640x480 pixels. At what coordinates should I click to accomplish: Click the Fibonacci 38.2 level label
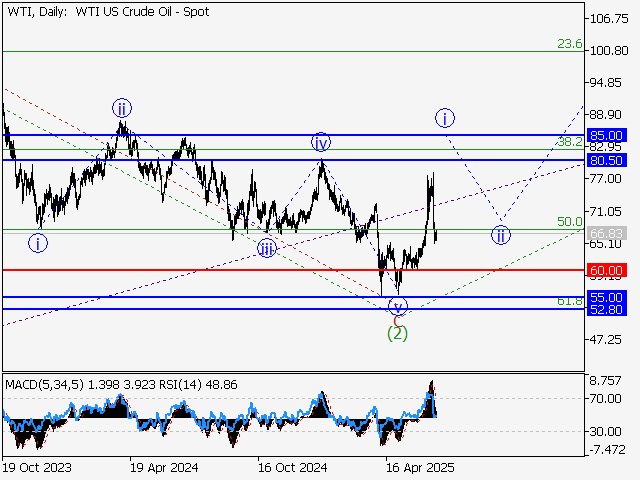click(x=569, y=143)
